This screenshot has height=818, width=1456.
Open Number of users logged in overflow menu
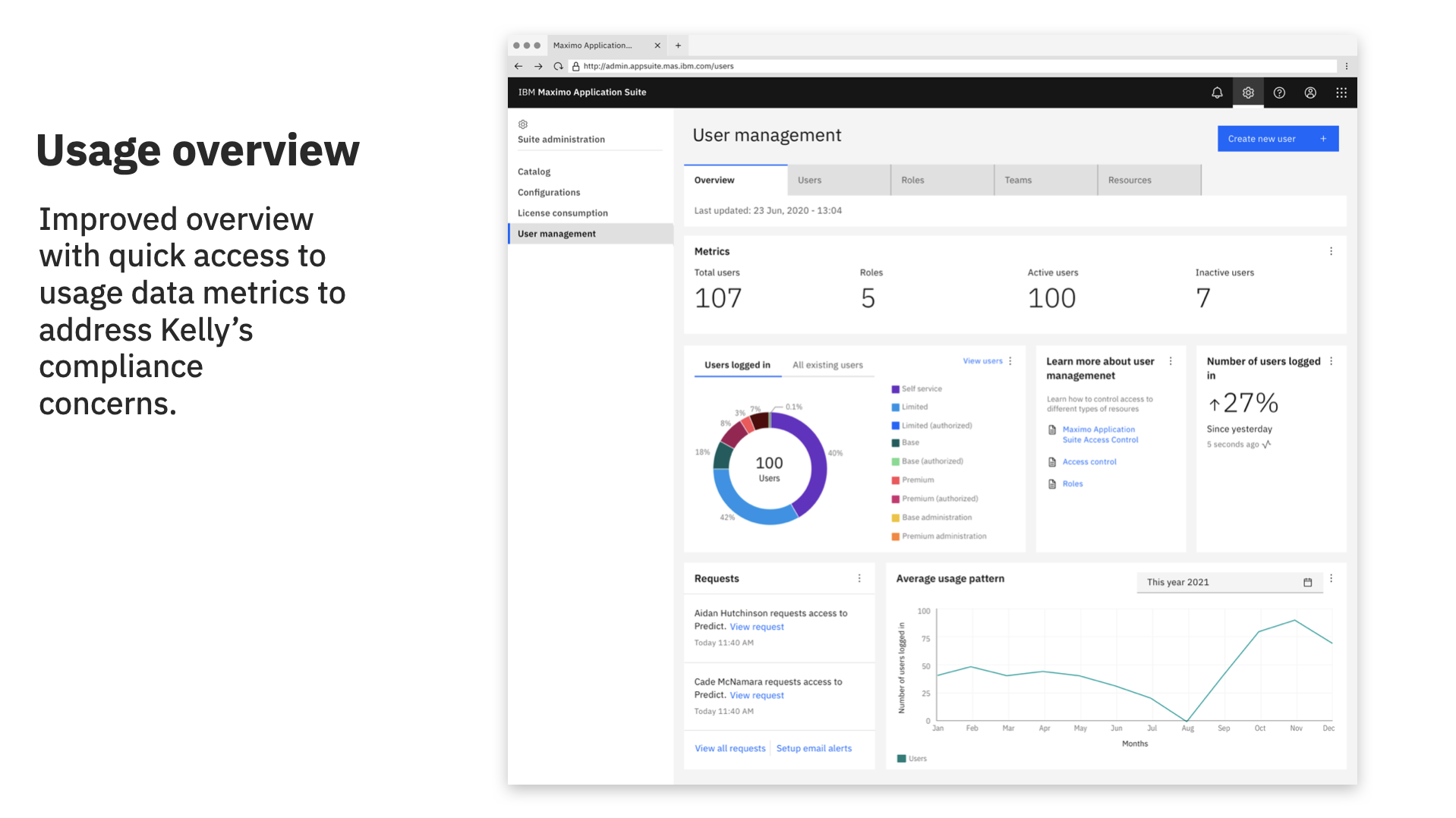click(1332, 361)
